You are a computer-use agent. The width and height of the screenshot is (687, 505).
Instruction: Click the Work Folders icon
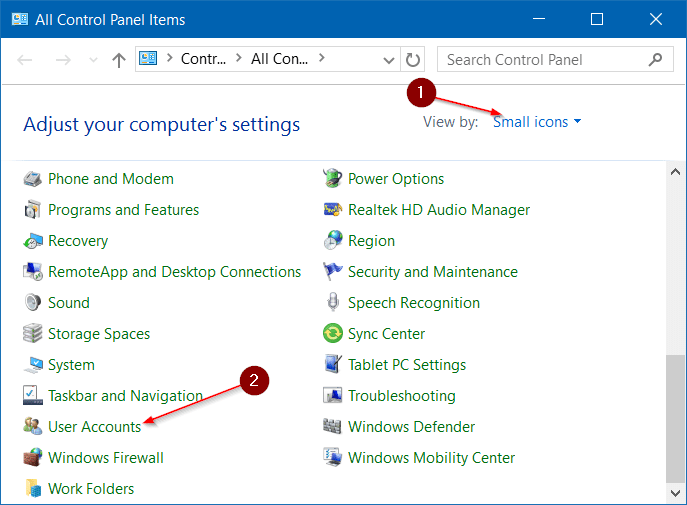[33, 488]
